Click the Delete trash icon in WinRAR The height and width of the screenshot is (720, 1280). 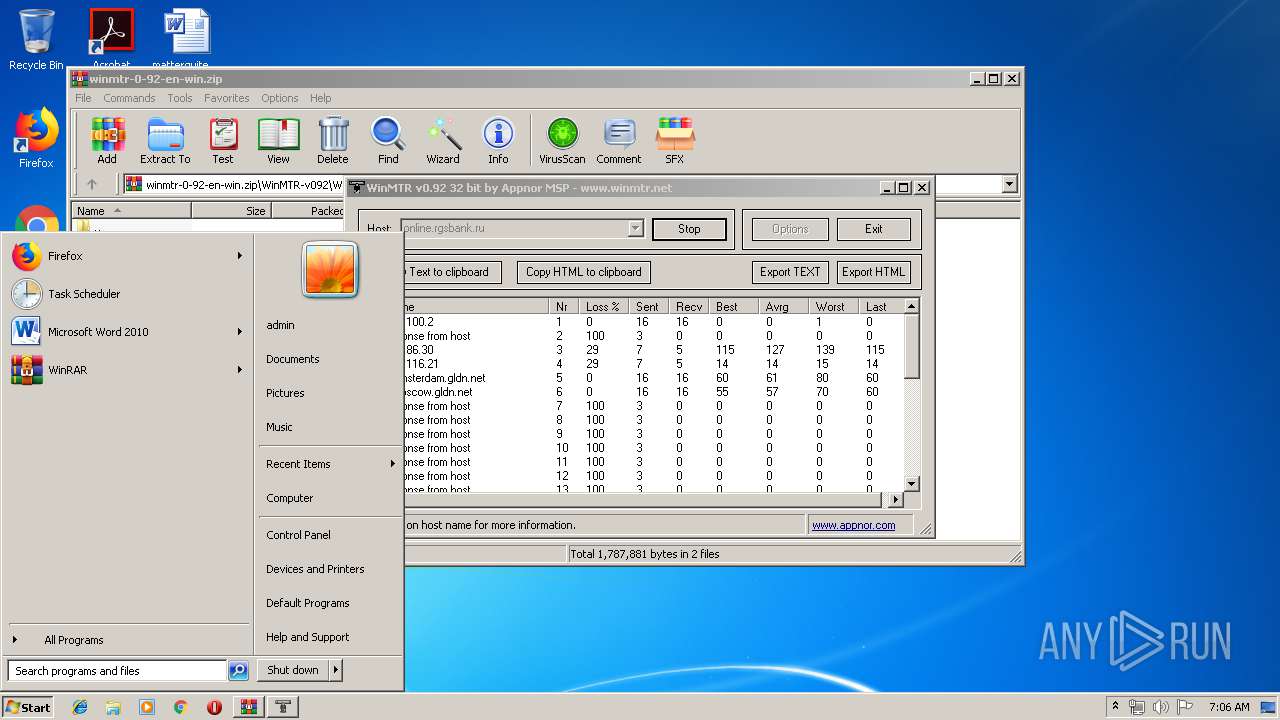coord(333,140)
